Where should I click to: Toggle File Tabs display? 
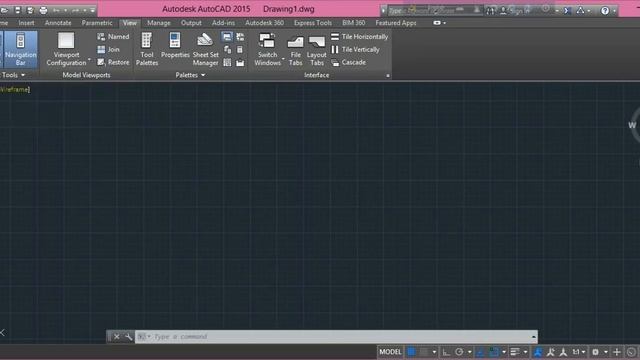296,50
